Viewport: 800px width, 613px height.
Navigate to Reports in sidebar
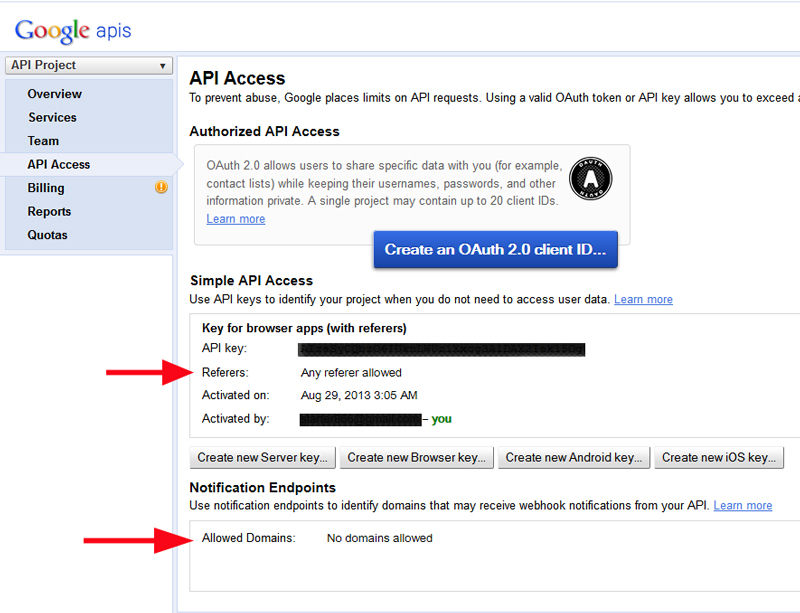click(x=49, y=211)
